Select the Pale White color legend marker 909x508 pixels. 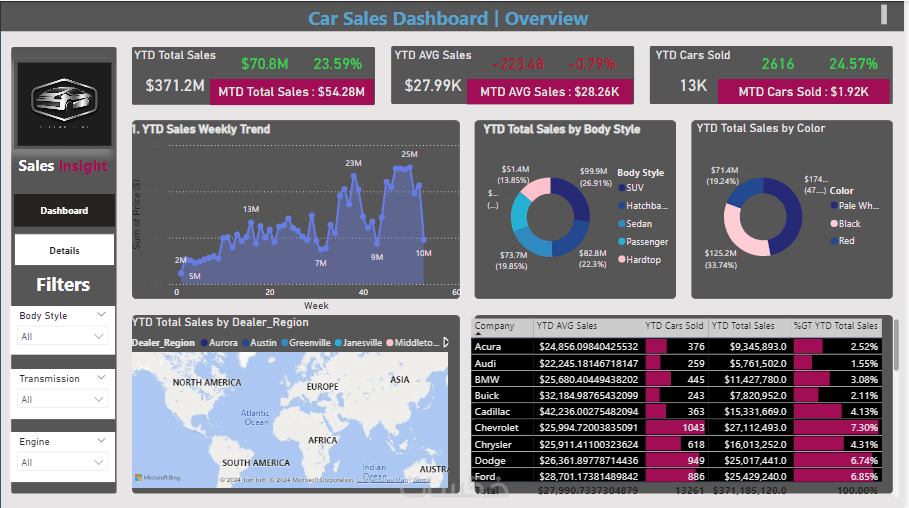pyautogui.click(x=834, y=205)
